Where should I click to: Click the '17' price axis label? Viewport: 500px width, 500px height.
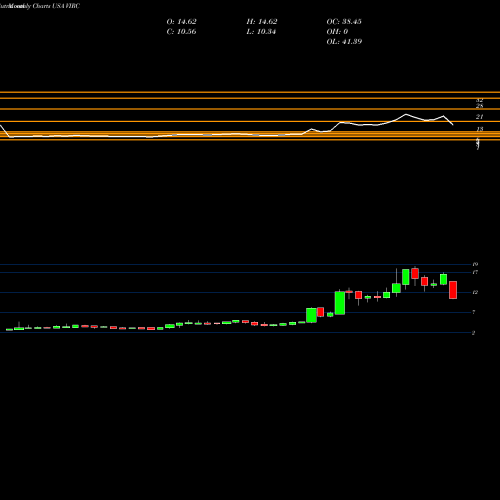(475, 272)
